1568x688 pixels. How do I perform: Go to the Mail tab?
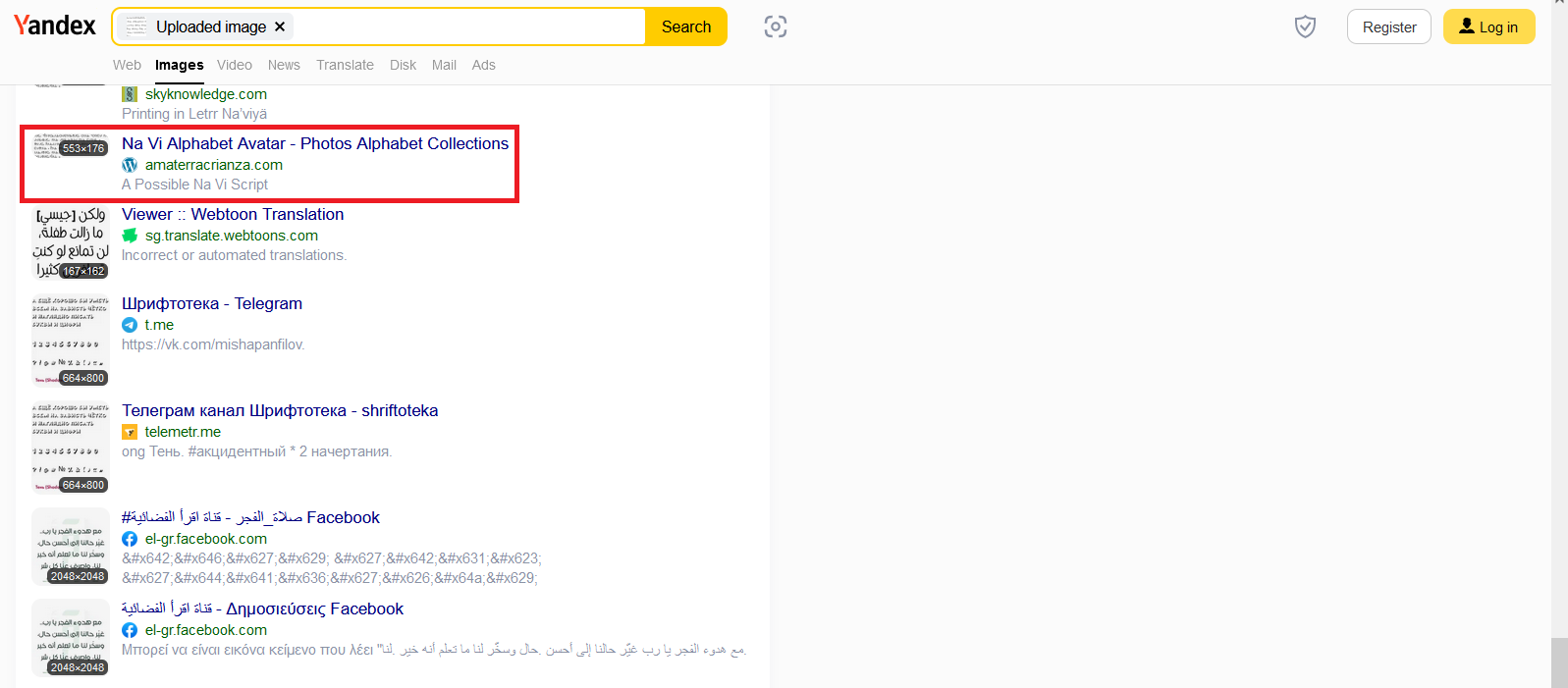point(444,65)
